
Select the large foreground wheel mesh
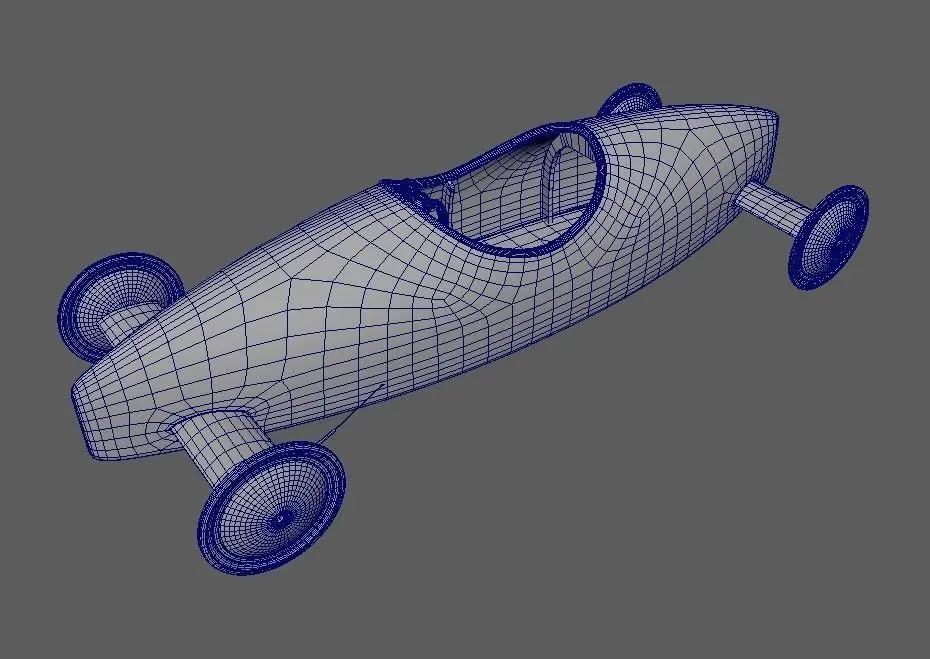coord(271,508)
